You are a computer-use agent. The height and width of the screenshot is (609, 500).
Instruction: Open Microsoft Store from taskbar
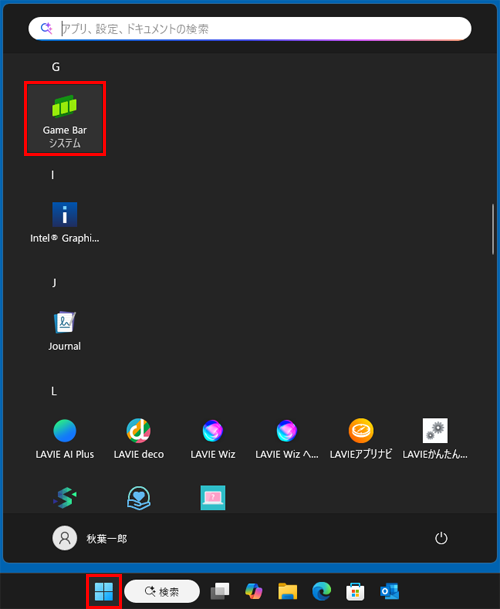coord(355,592)
